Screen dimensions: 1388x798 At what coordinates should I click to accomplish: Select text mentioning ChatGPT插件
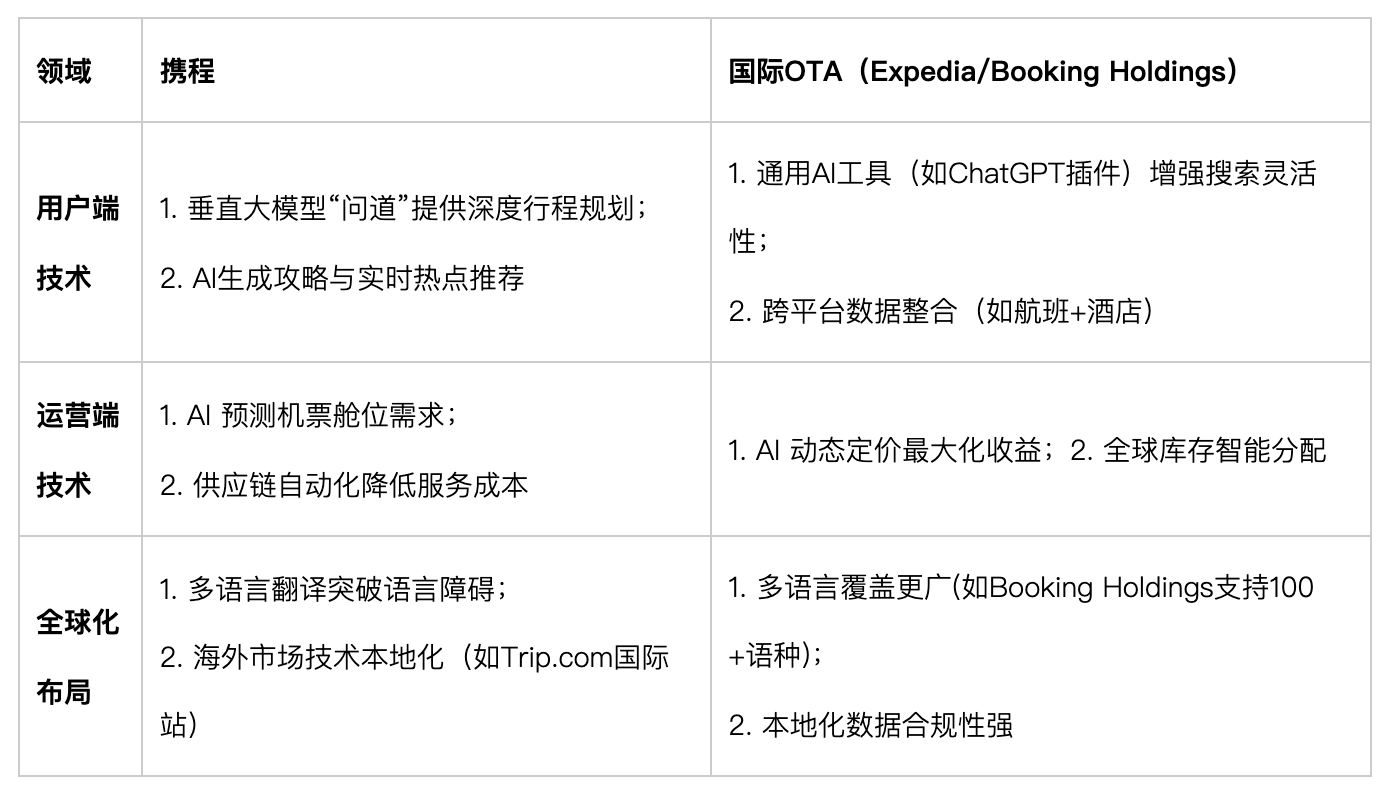pos(1022,174)
